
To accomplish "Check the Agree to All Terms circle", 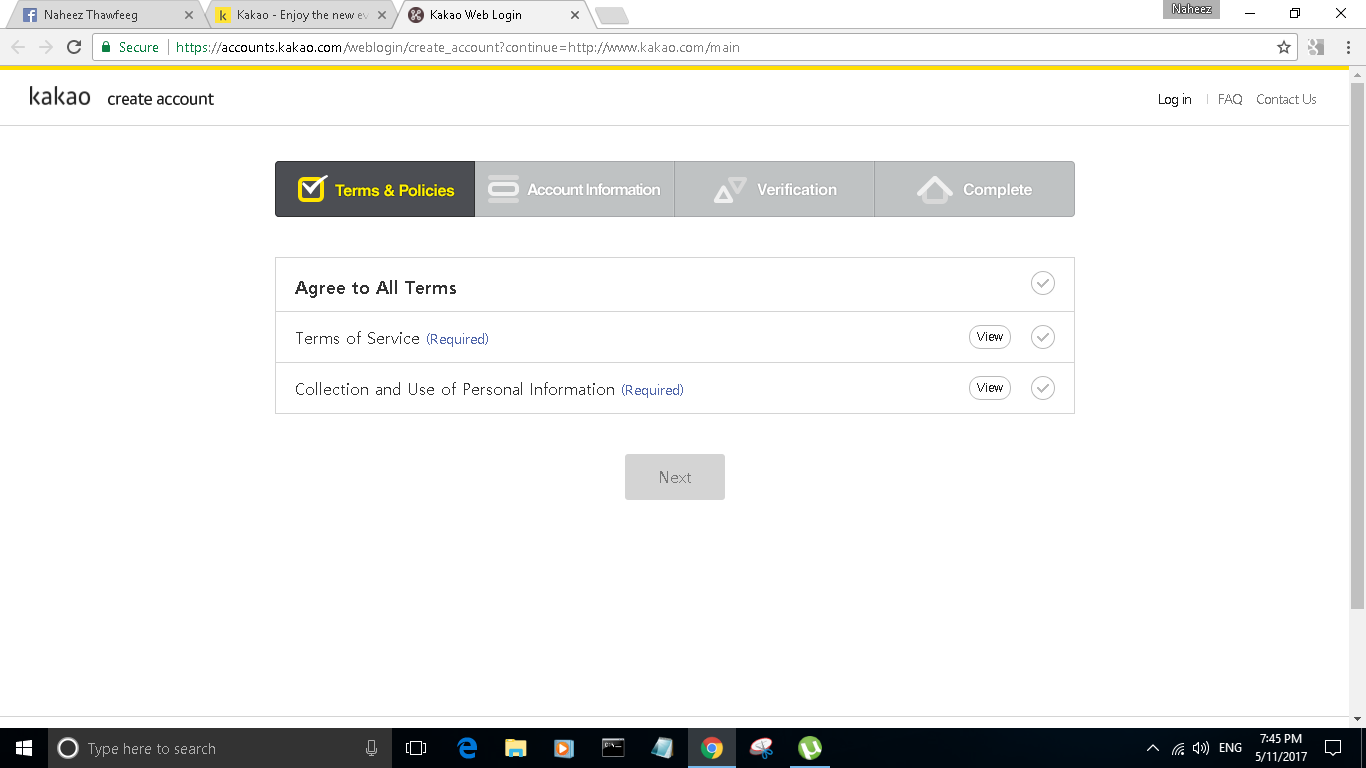I will coord(1043,284).
